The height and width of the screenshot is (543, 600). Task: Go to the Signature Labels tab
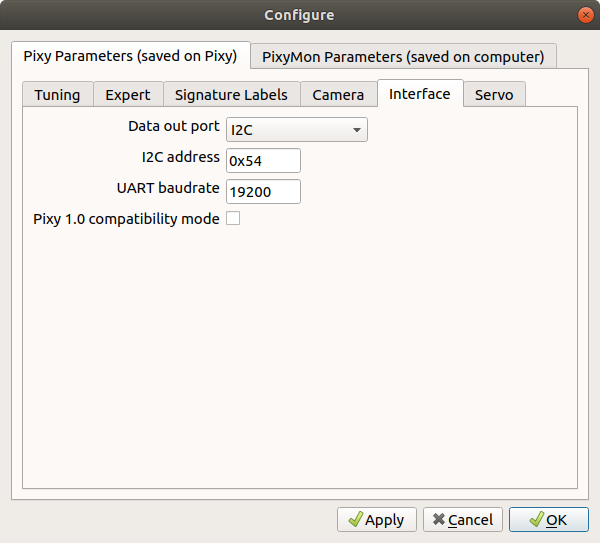(x=232, y=95)
